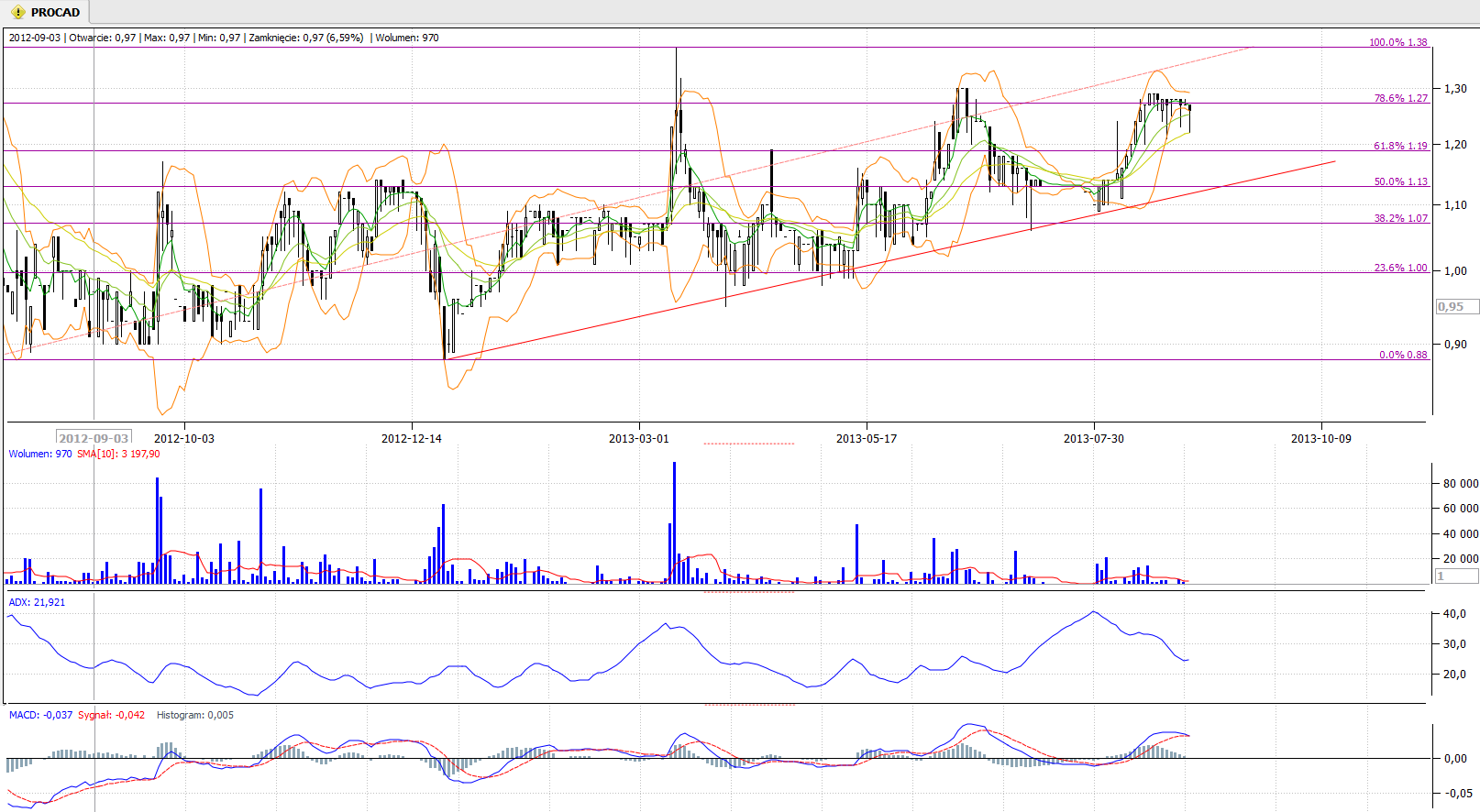
Task: Click the ADX: 21,921 indicator label
Action: tap(37, 602)
